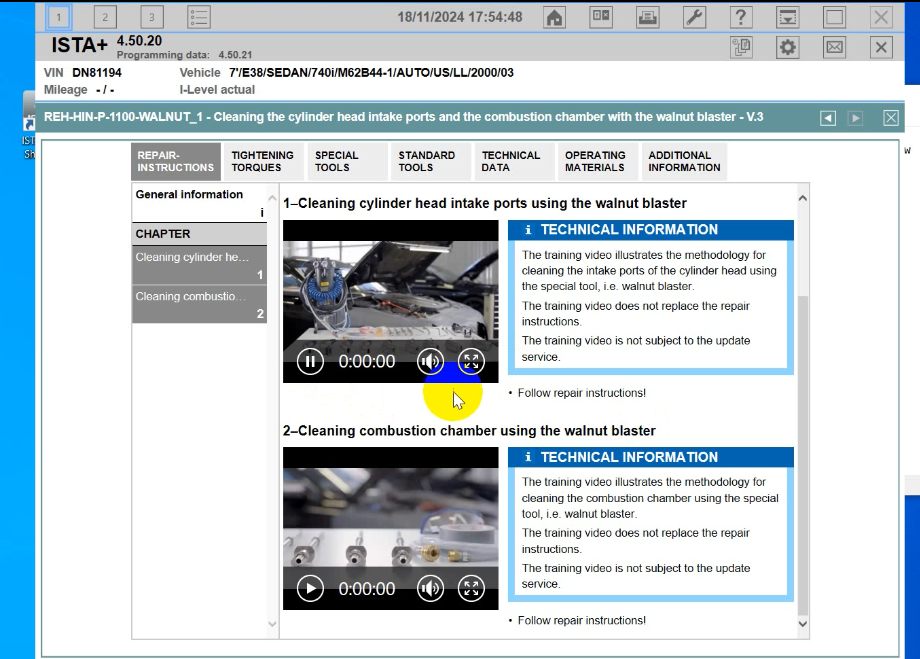Pause the first training video
This screenshot has height=659, width=920.
310,361
